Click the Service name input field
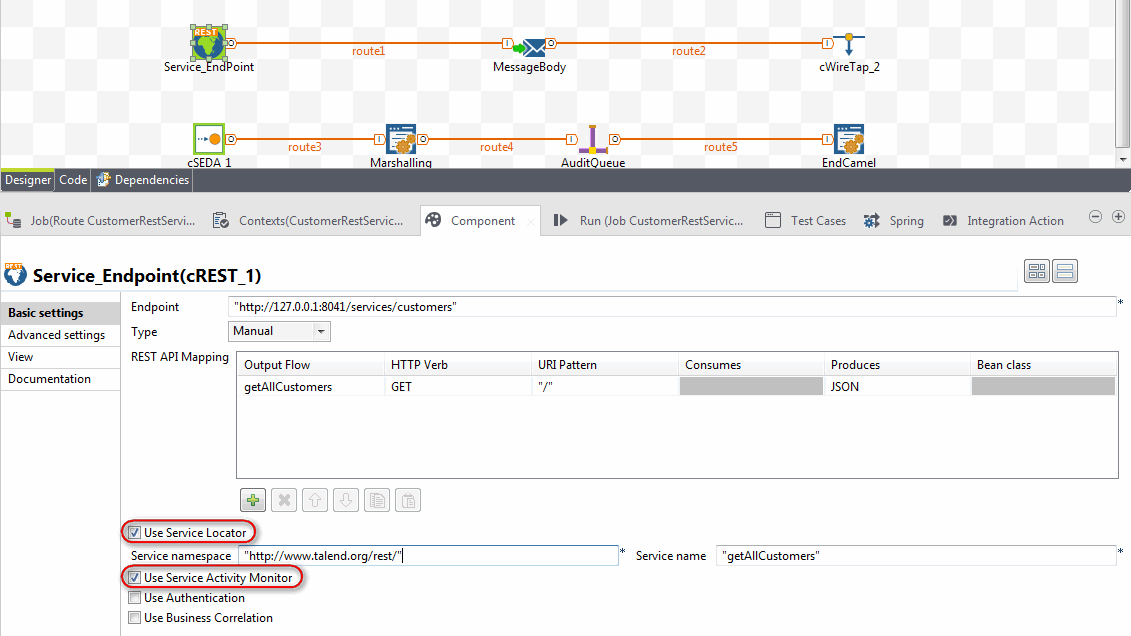Viewport: 1131px width, 636px height. point(916,555)
